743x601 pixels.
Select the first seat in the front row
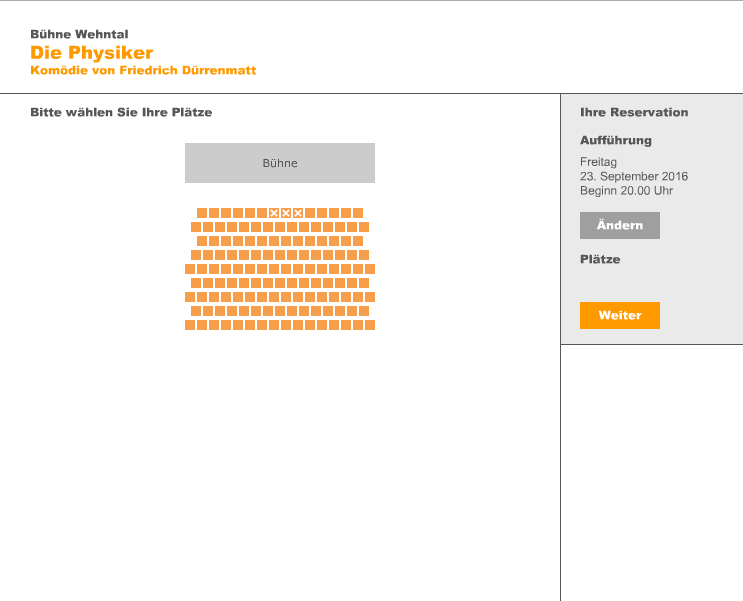[x=202, y=213]
